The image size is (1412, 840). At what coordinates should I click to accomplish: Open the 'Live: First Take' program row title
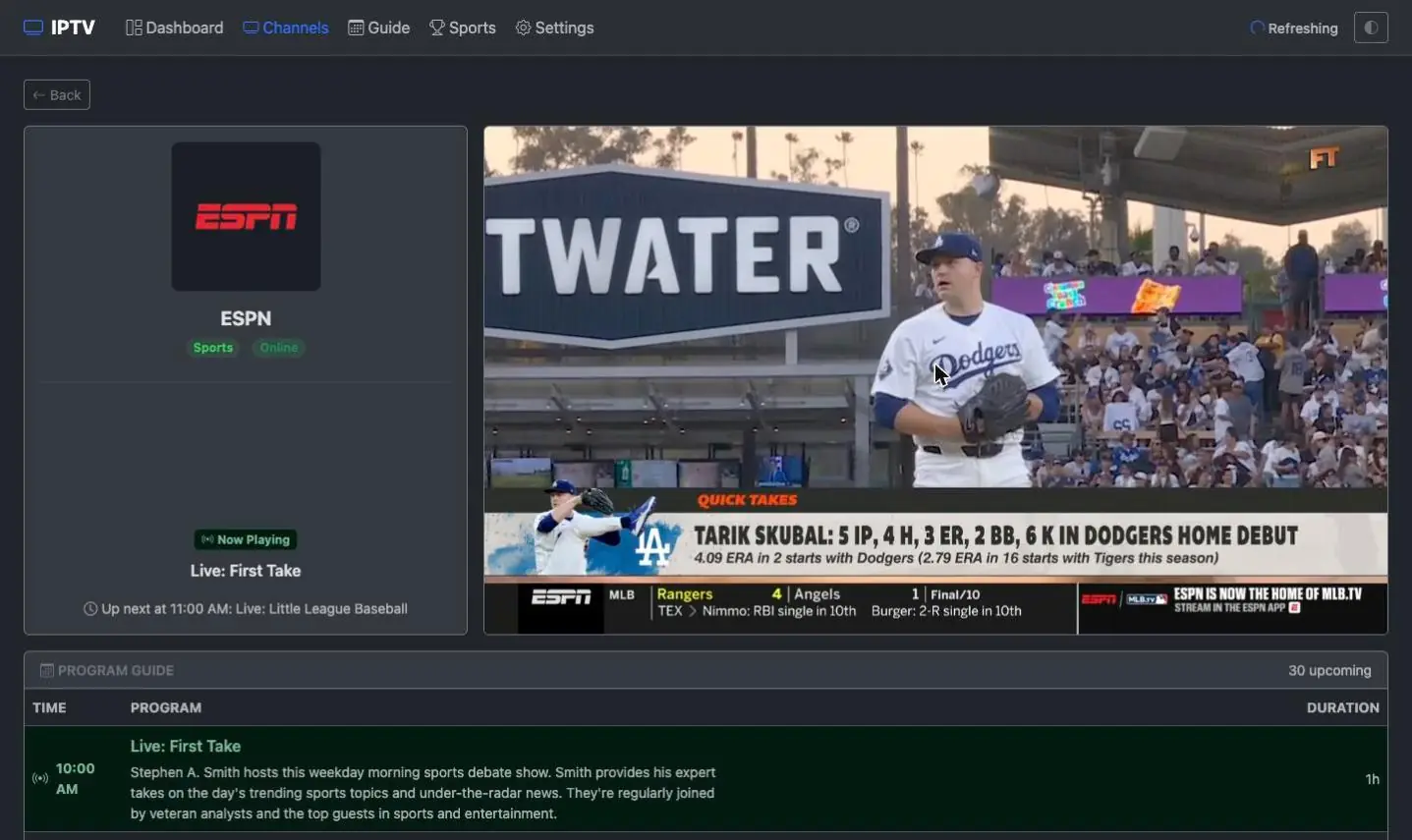tap(186, 747)
